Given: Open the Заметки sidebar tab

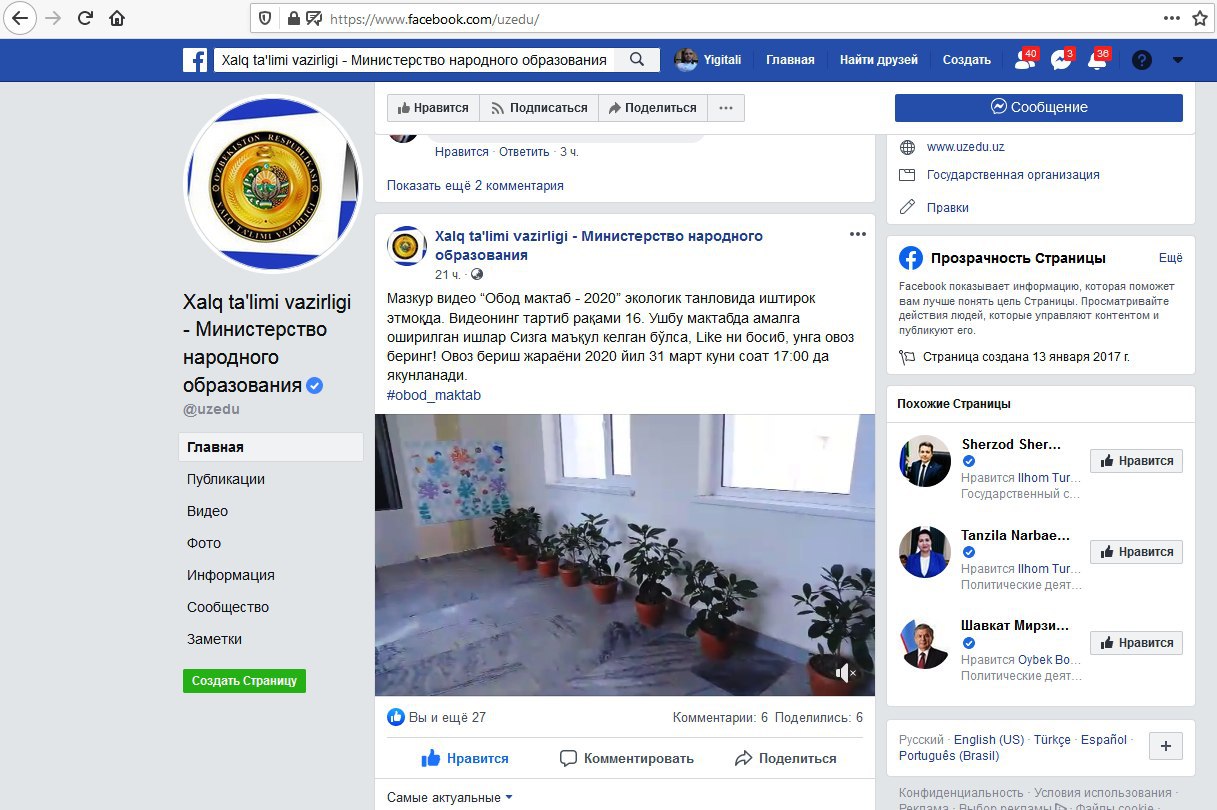Looking at the screenshot, I should click(214, 639).
